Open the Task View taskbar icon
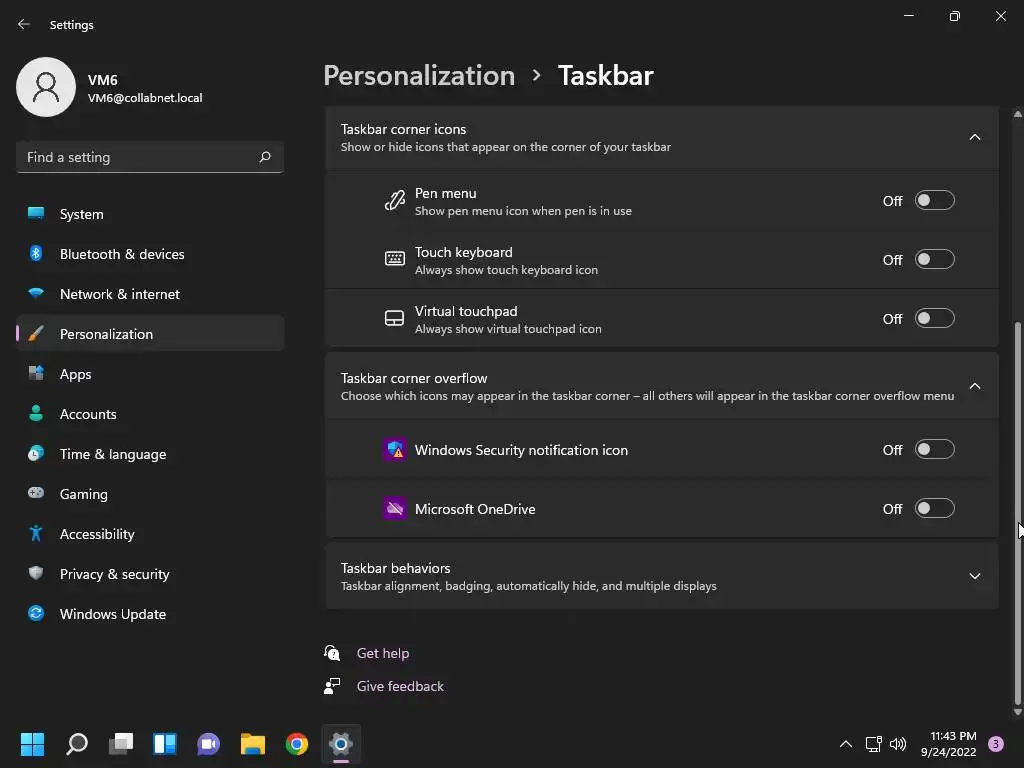Screen dimensions: 1024x768 tap(121, 743)
